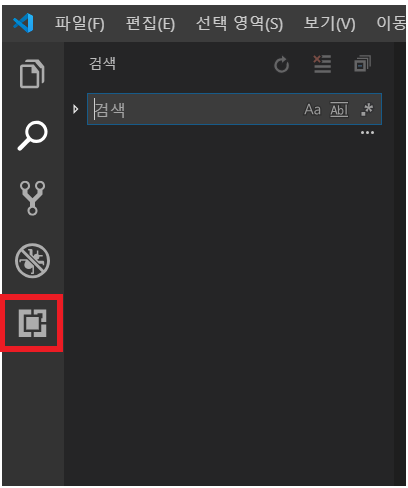Open the 보기(V) menu
The height and width of the screenshot is (488, 408).
tap(329, 23)
